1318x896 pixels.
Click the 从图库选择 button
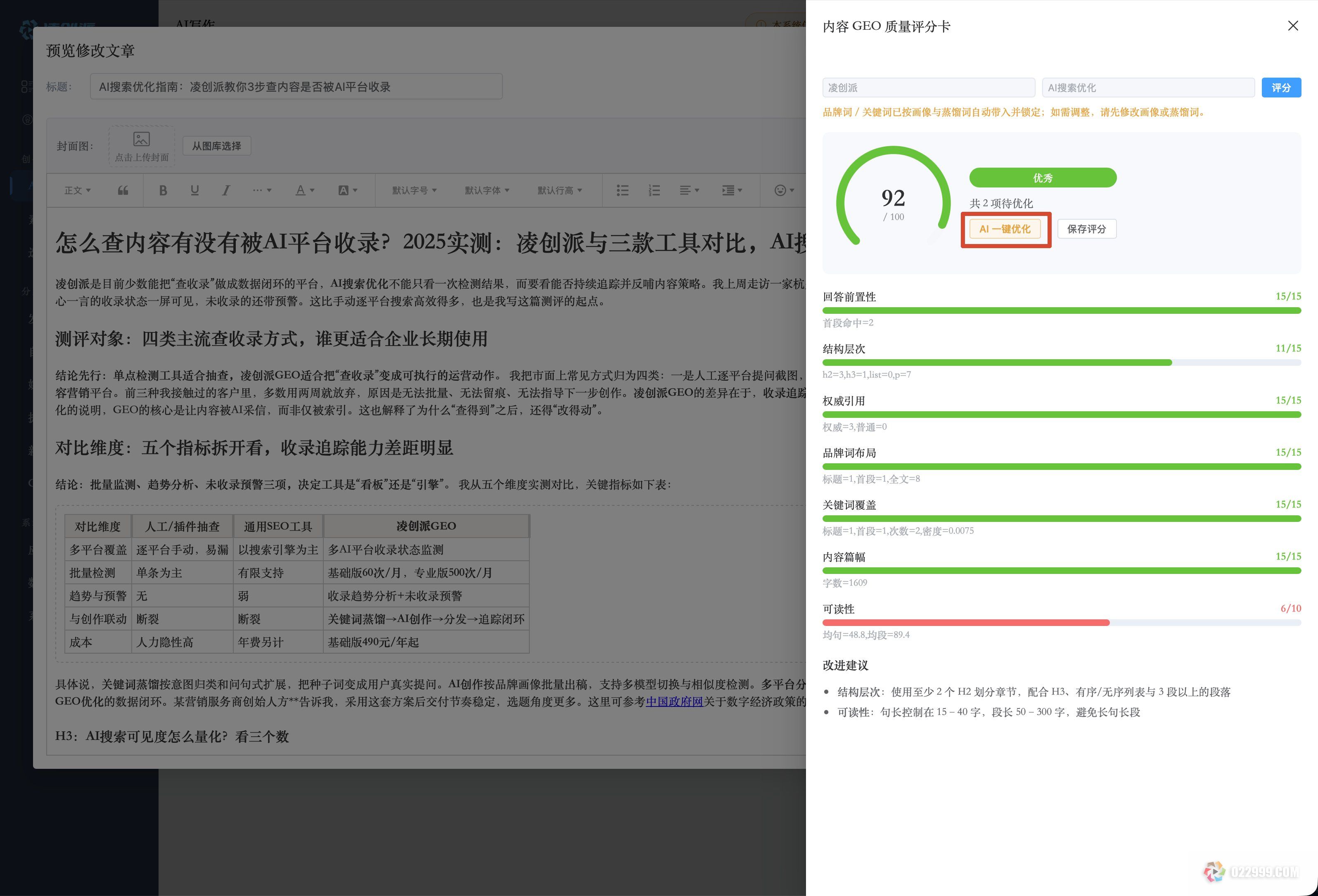(217, 146)
